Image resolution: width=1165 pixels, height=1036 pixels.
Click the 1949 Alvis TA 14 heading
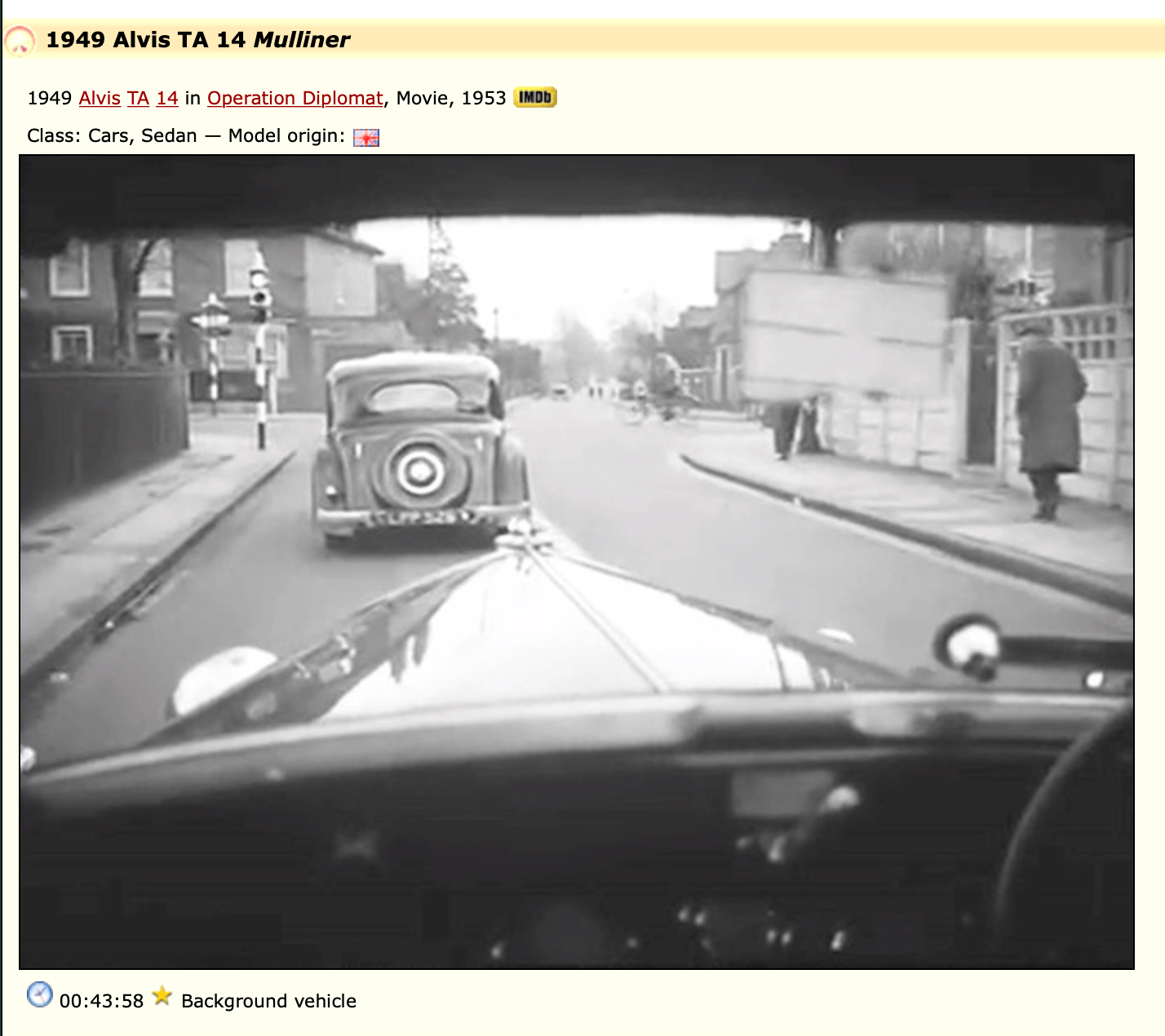[147, 40]
